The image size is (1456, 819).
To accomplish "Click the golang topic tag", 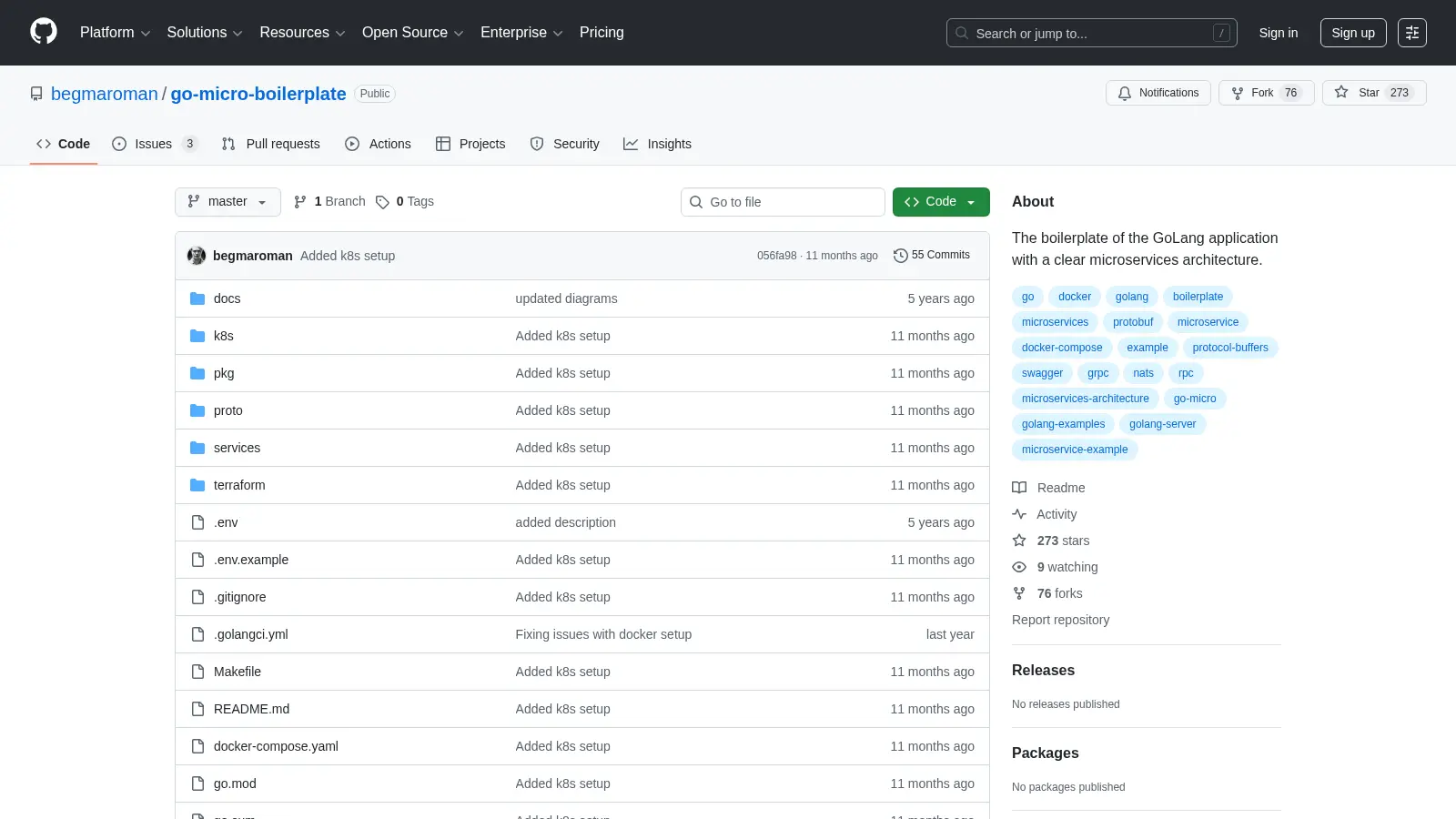I will (1131, 297).
